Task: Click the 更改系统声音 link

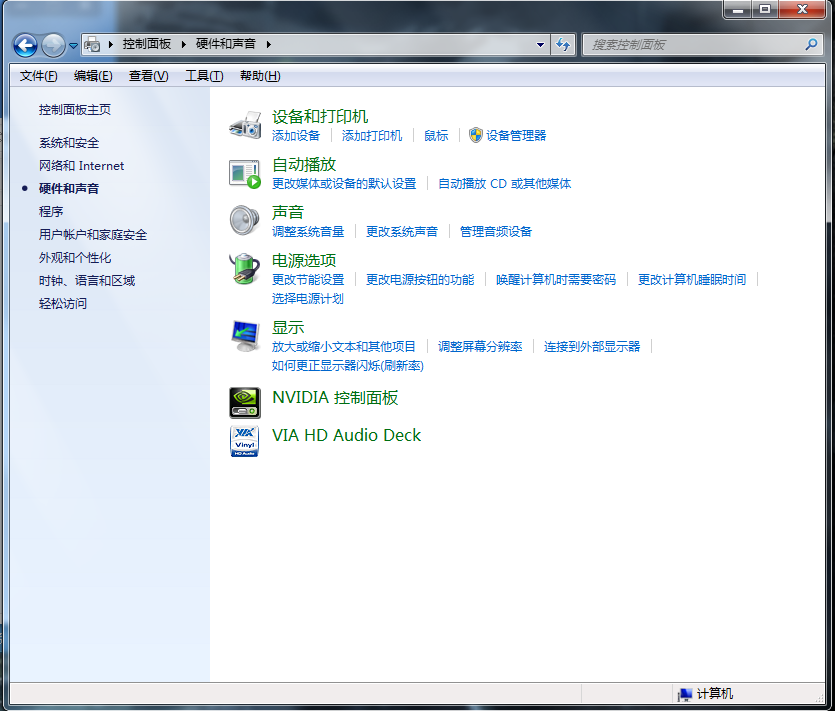Action: pos(402,232)
